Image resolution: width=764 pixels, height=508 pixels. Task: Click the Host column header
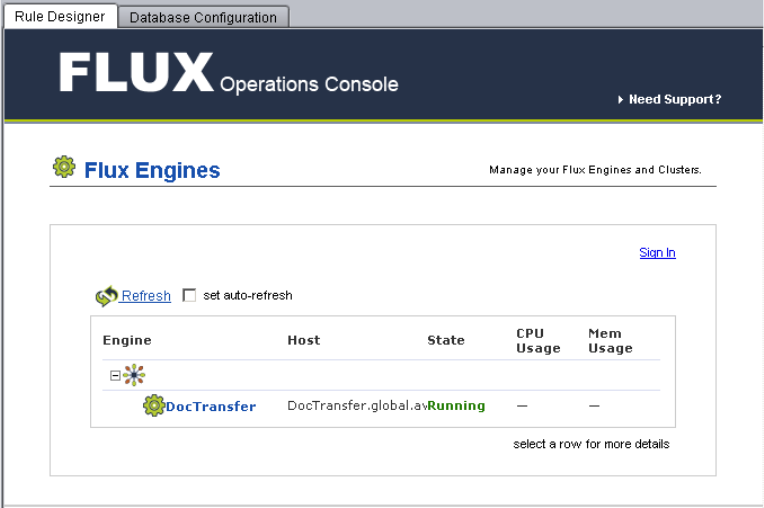pos(304,340)
